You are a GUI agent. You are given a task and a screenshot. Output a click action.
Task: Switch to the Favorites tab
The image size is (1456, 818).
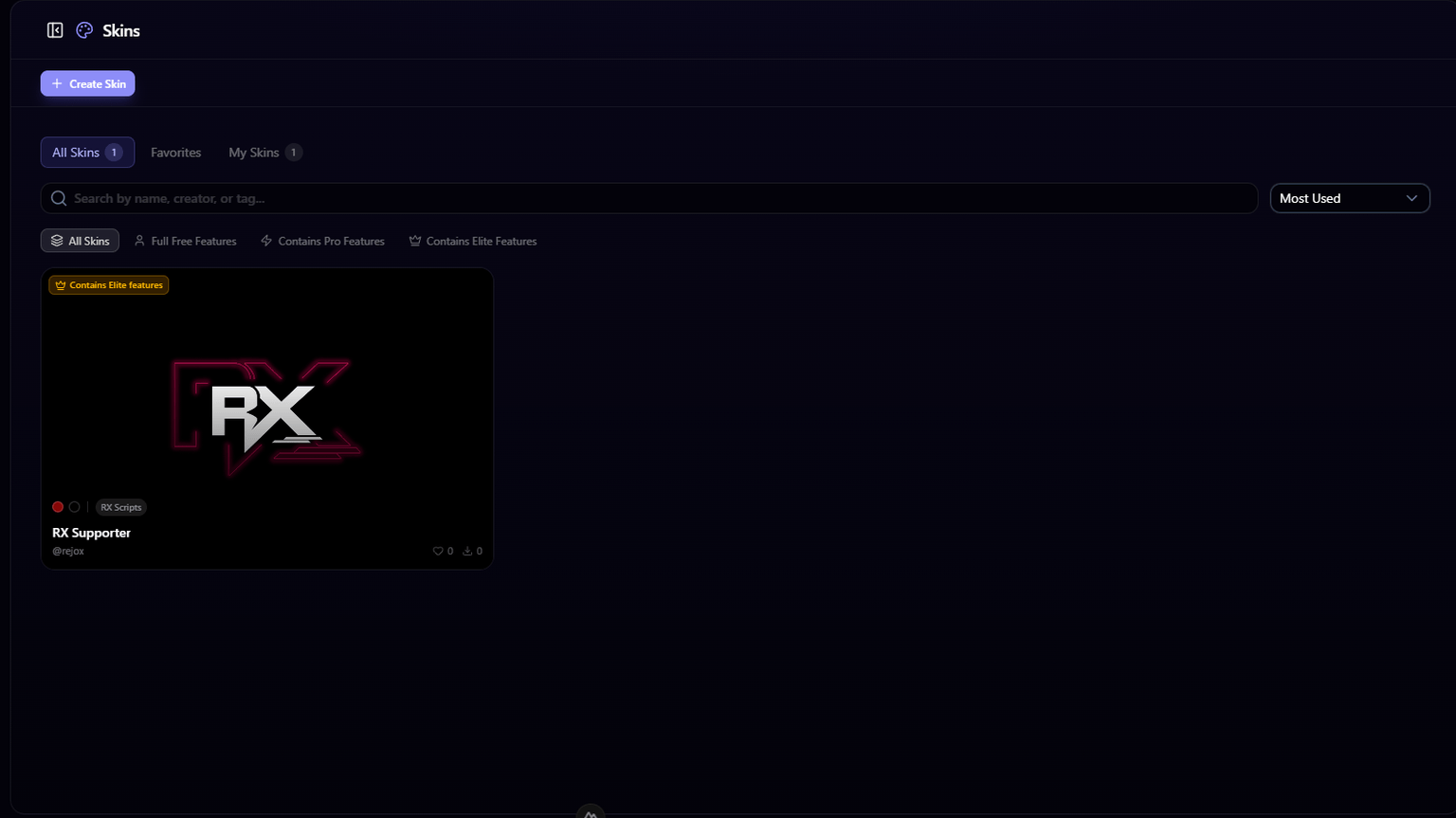tap(175, 152)
